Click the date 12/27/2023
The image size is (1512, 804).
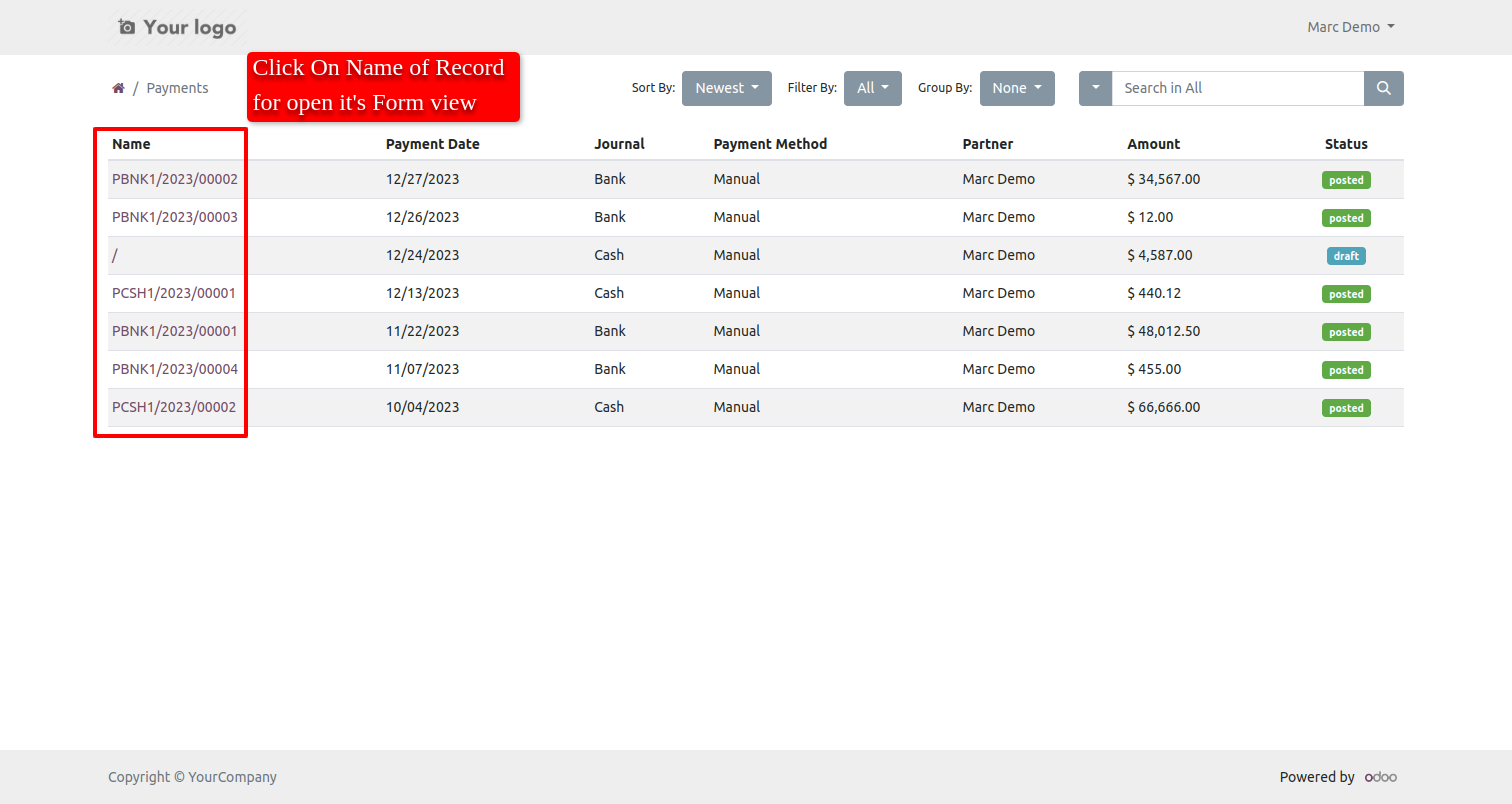click(x=423, y=179)
